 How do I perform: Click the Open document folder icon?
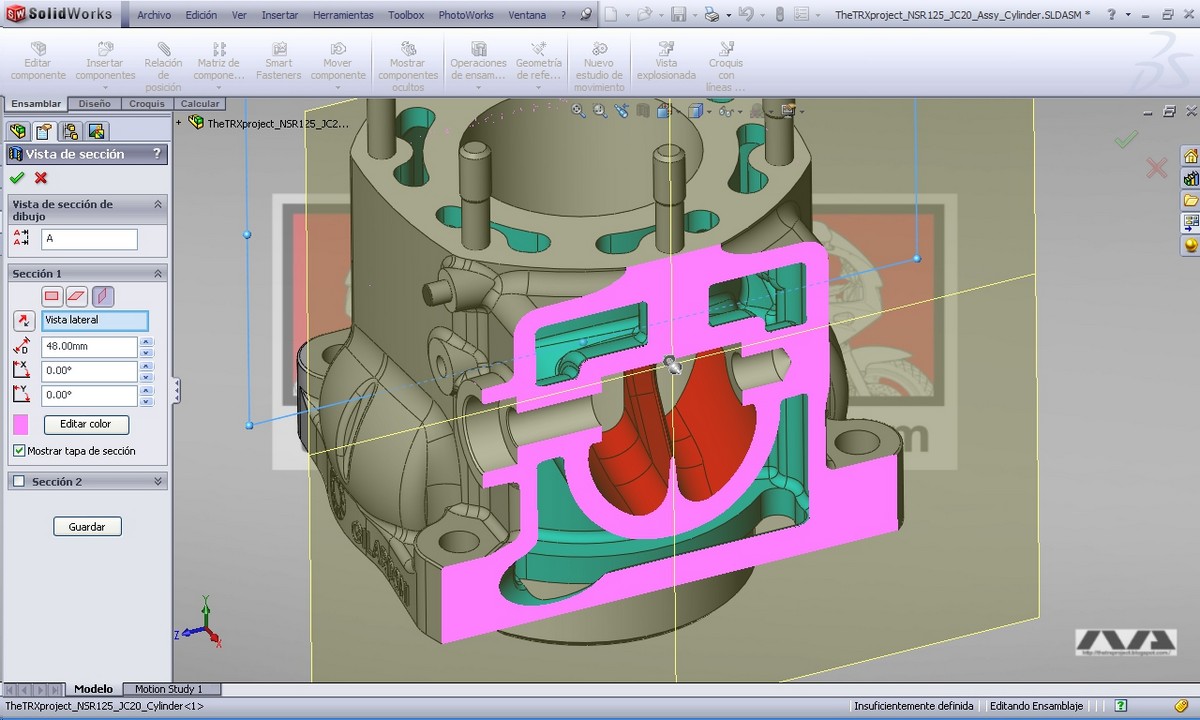644,15
